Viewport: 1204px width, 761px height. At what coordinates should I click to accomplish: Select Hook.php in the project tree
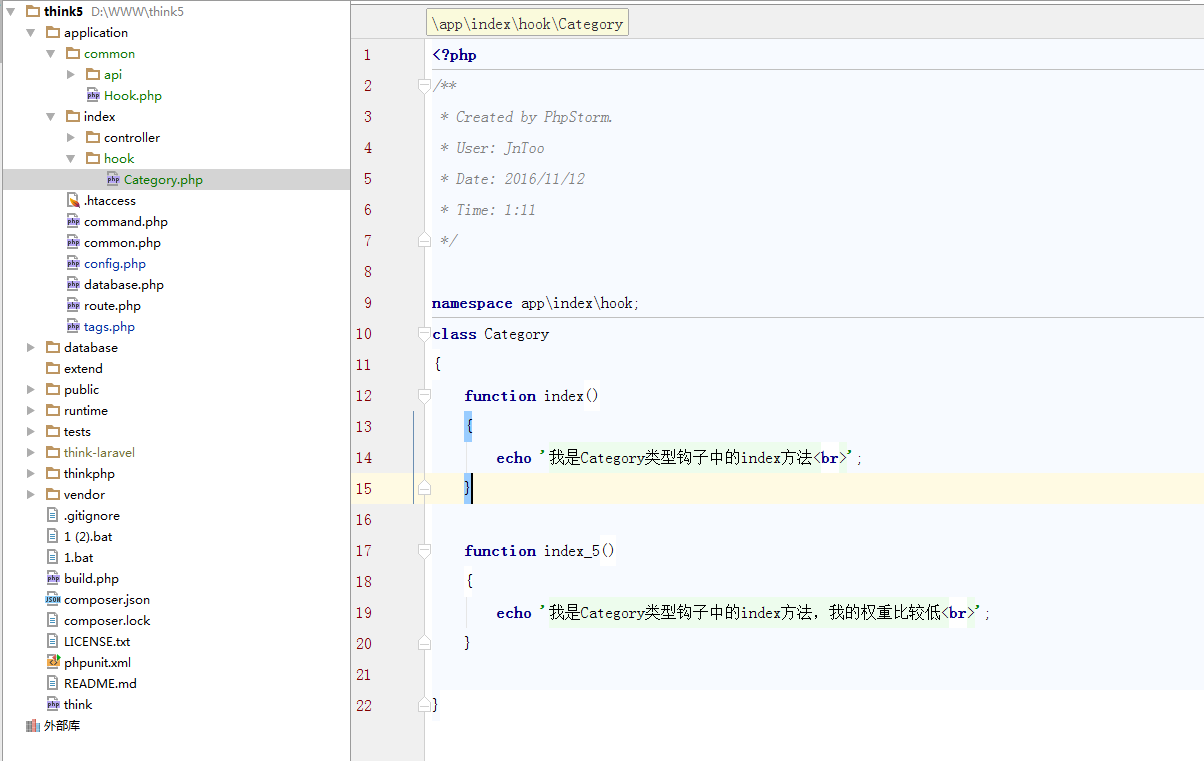point(133,95)
